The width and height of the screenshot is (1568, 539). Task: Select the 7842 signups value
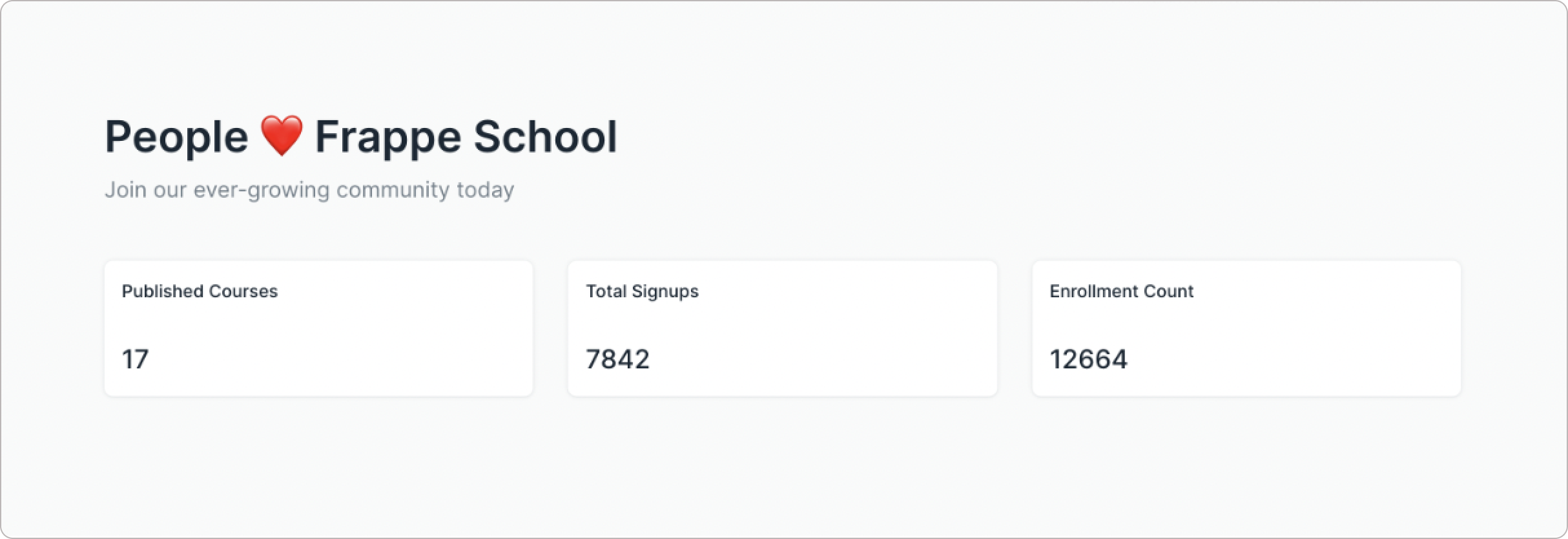pyautogui.click(x=617, y=359)
